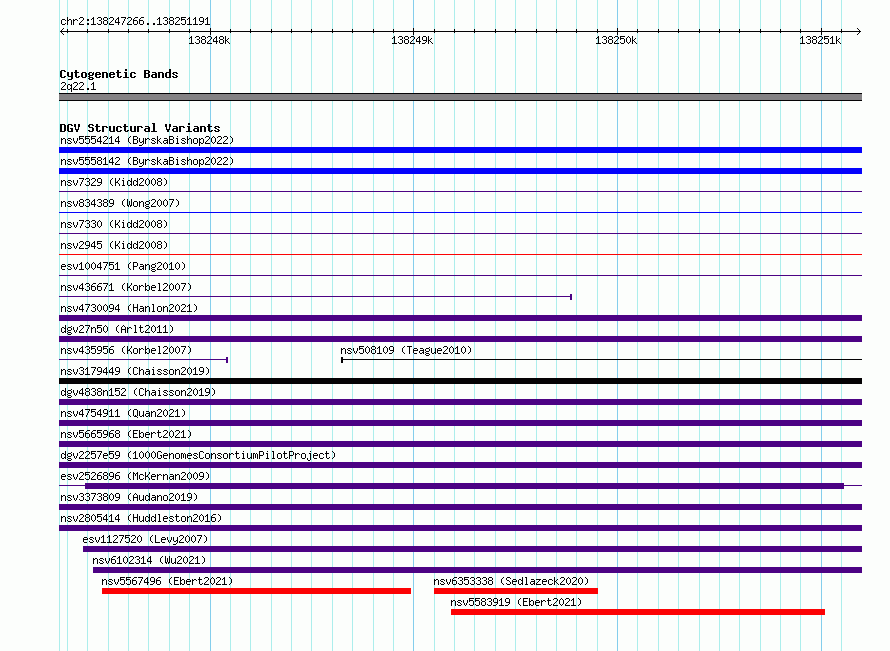Click the nsv508109 (Teague2010) label
This screenshot has height=651, width=890.
(406, 350)
